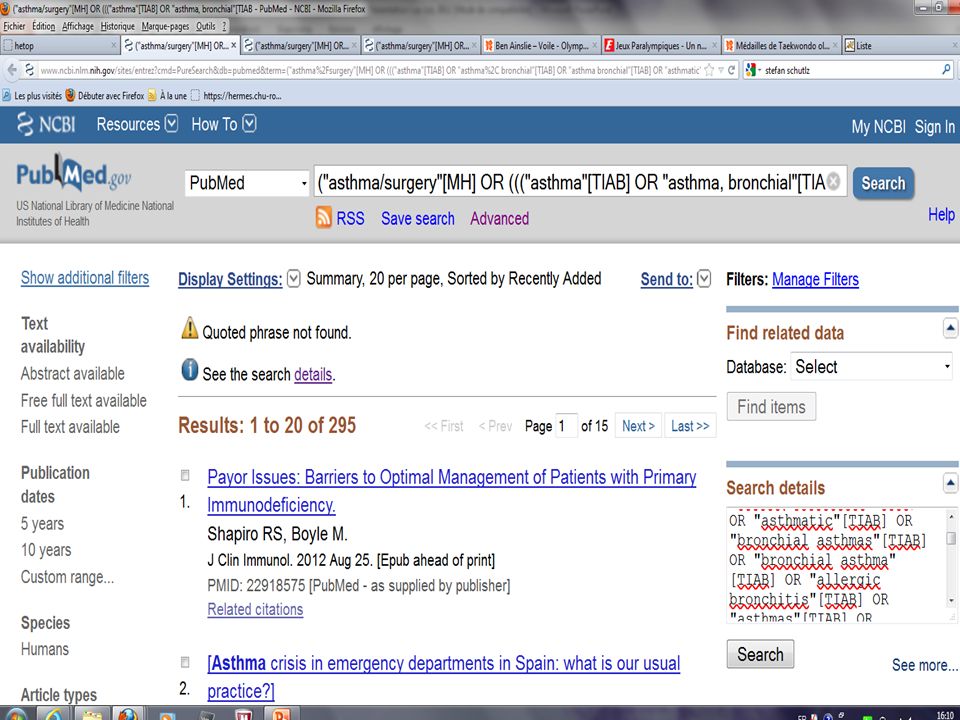This screenshot has width=960, height=720.
Task: Click the NCBI logo in header
Action: pyautogui.click(x=46, y=124)
